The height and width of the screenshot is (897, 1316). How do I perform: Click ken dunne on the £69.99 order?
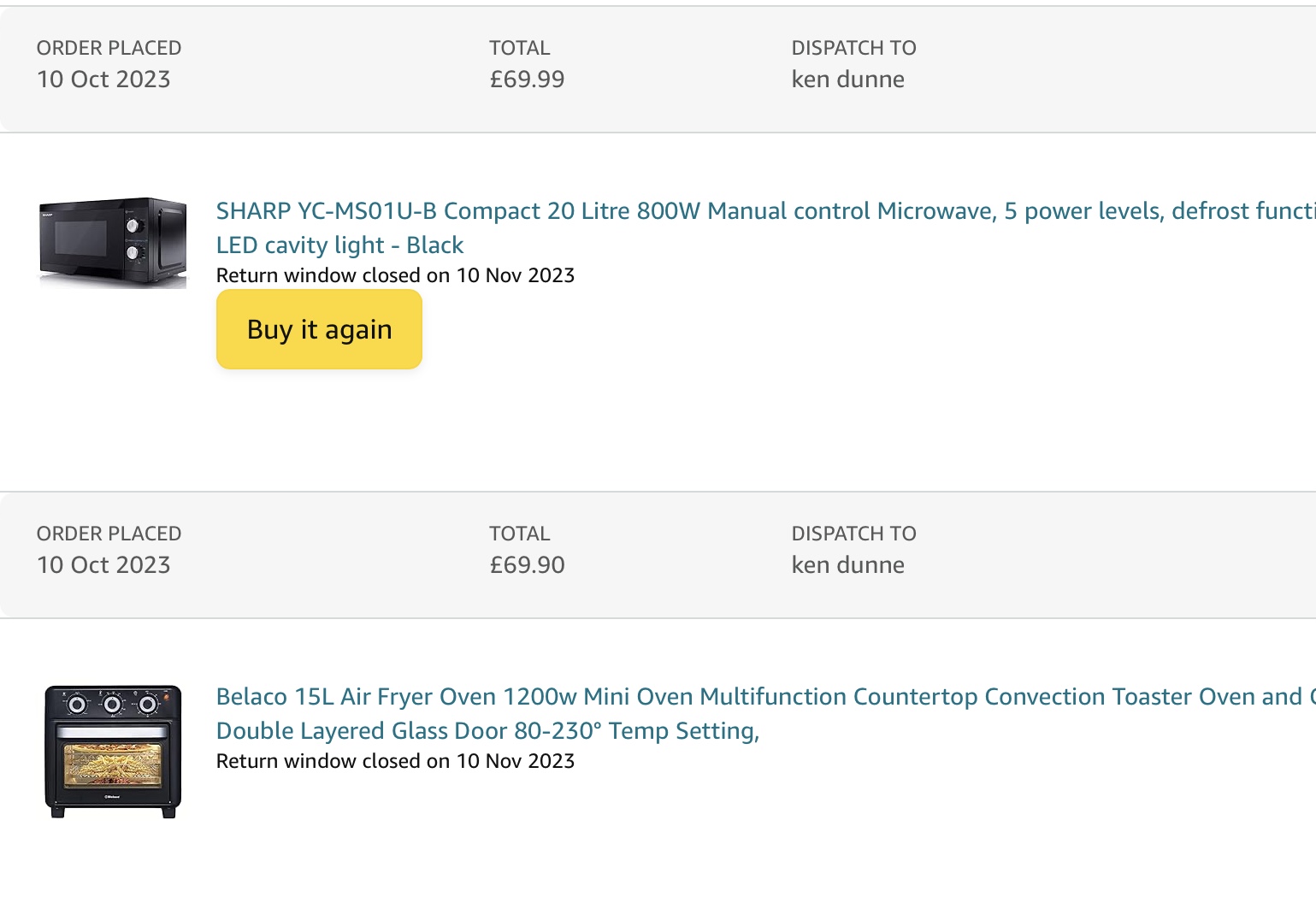(x=847, y=80)
